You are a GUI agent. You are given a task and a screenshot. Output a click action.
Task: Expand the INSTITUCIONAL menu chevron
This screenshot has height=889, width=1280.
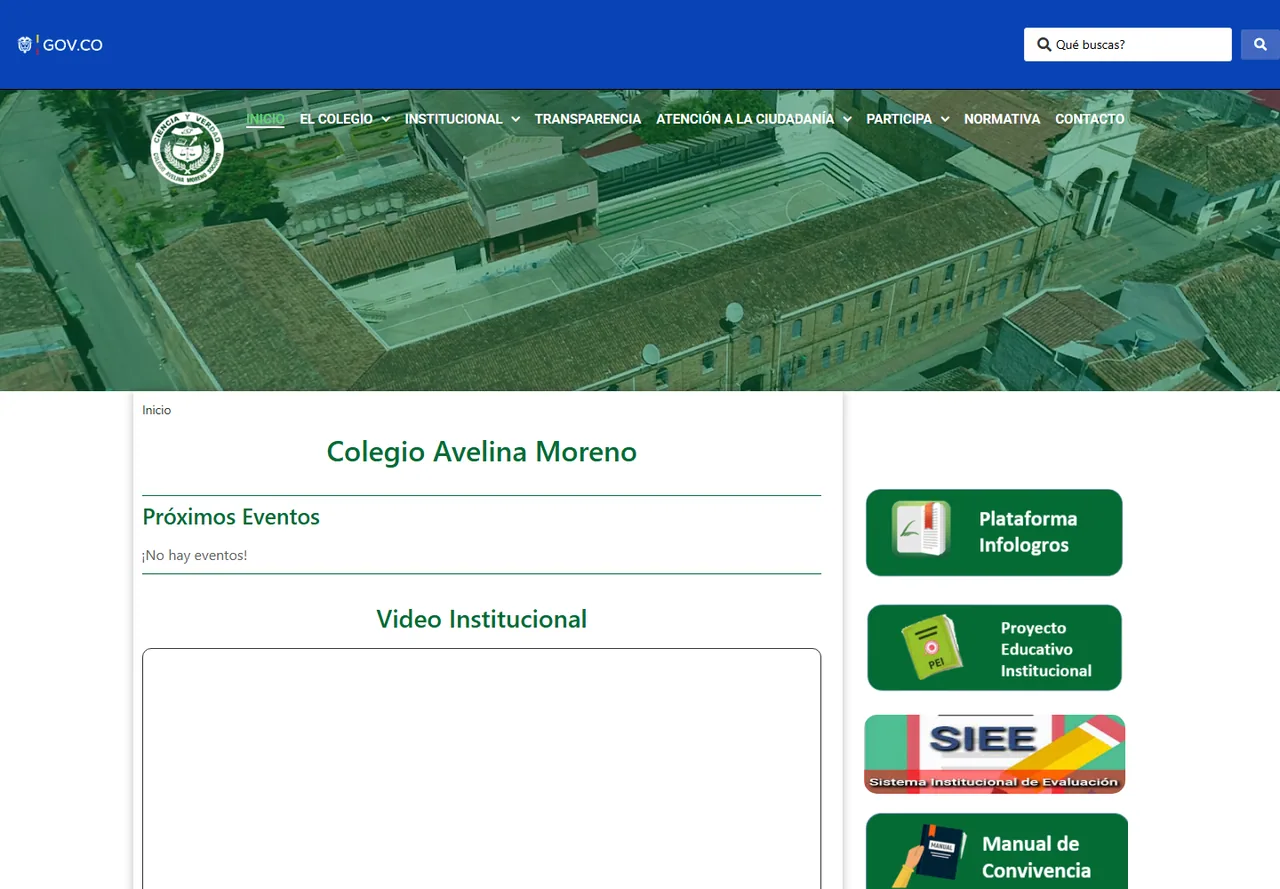(515, 119)
